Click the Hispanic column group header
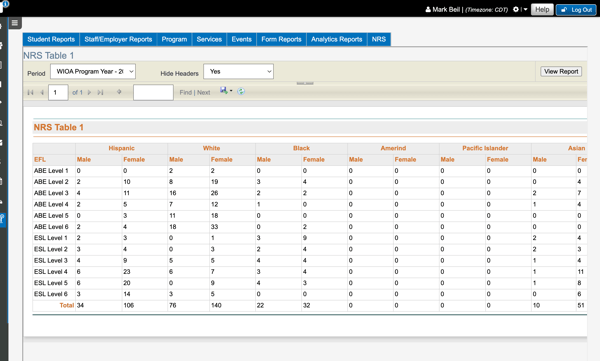Image resolution: width=600 pixels, height=361 pixels. click(121, 148)
